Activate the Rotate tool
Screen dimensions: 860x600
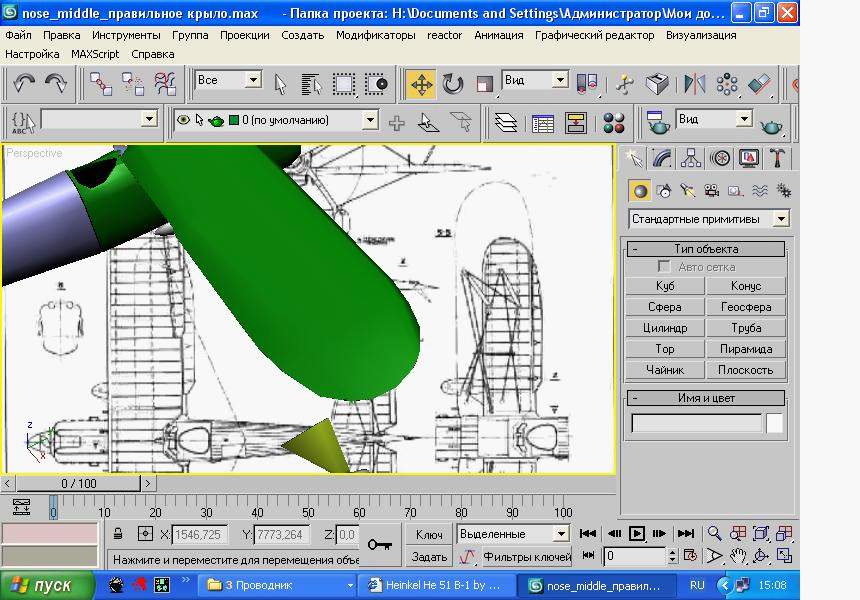pyautogui.click(x=453, y=84)
